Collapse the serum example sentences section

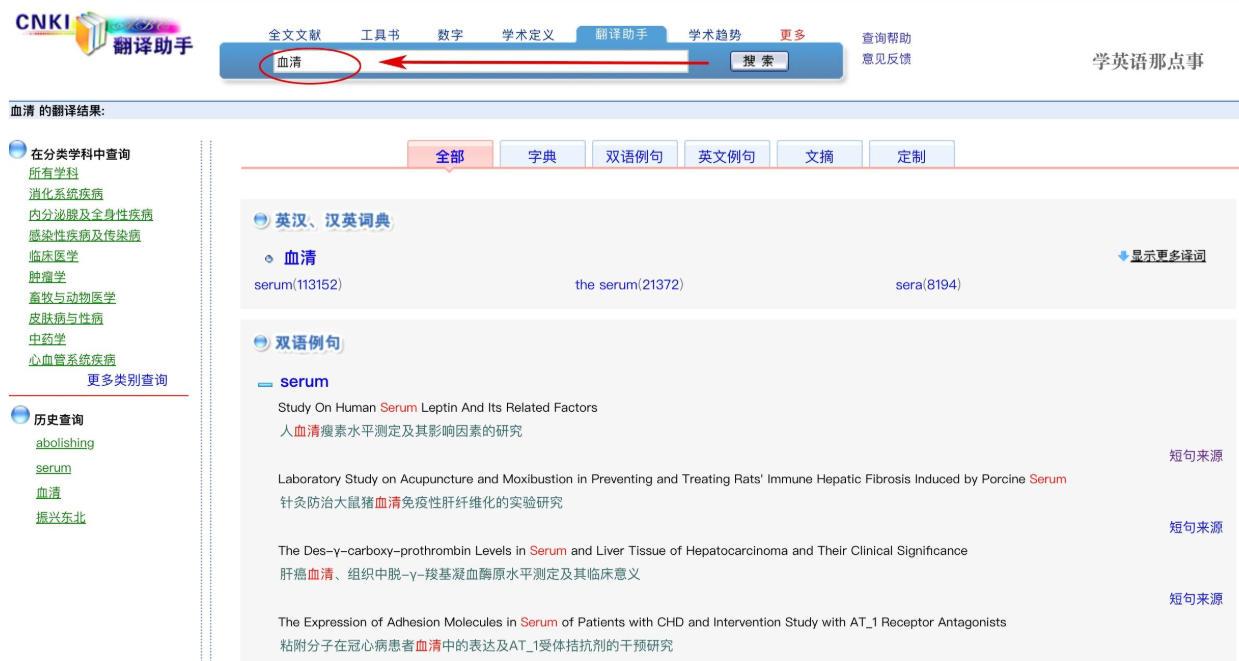(x=265, y=384)
